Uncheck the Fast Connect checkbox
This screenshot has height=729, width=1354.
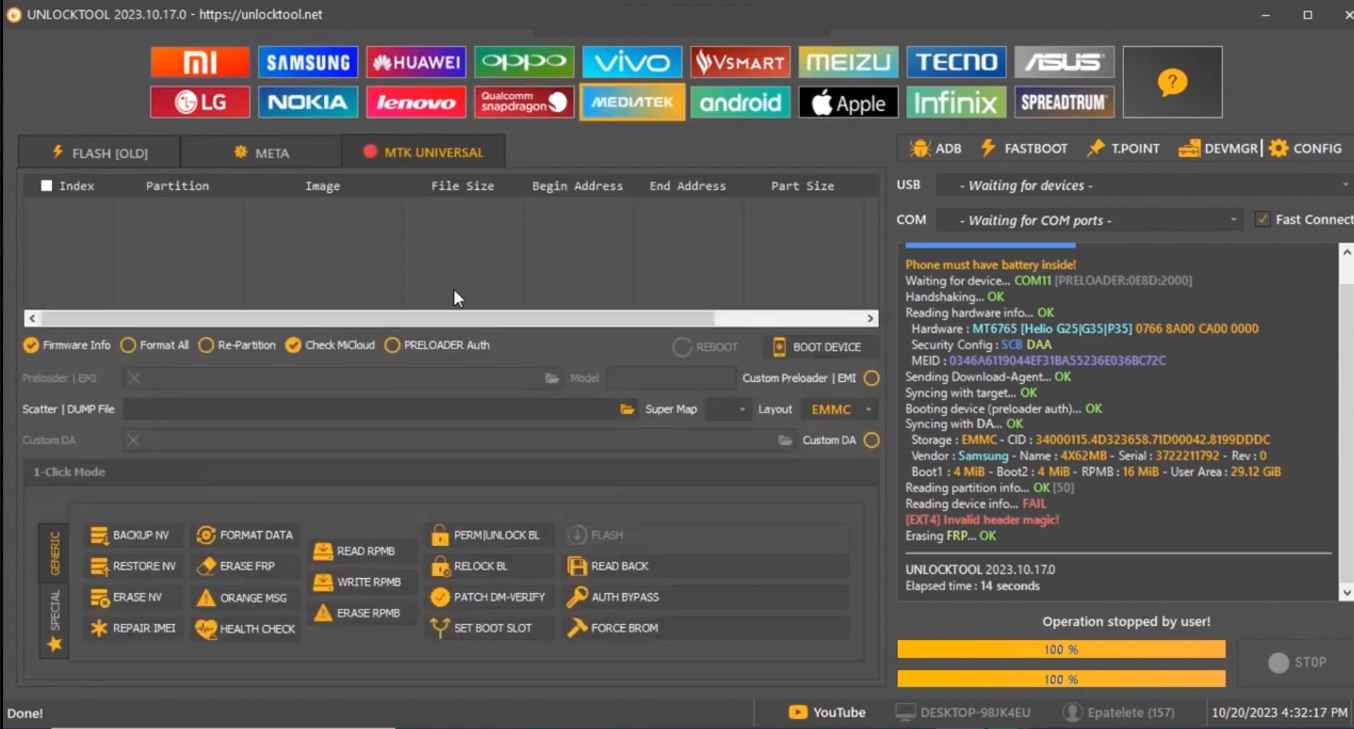(1263, 219)
